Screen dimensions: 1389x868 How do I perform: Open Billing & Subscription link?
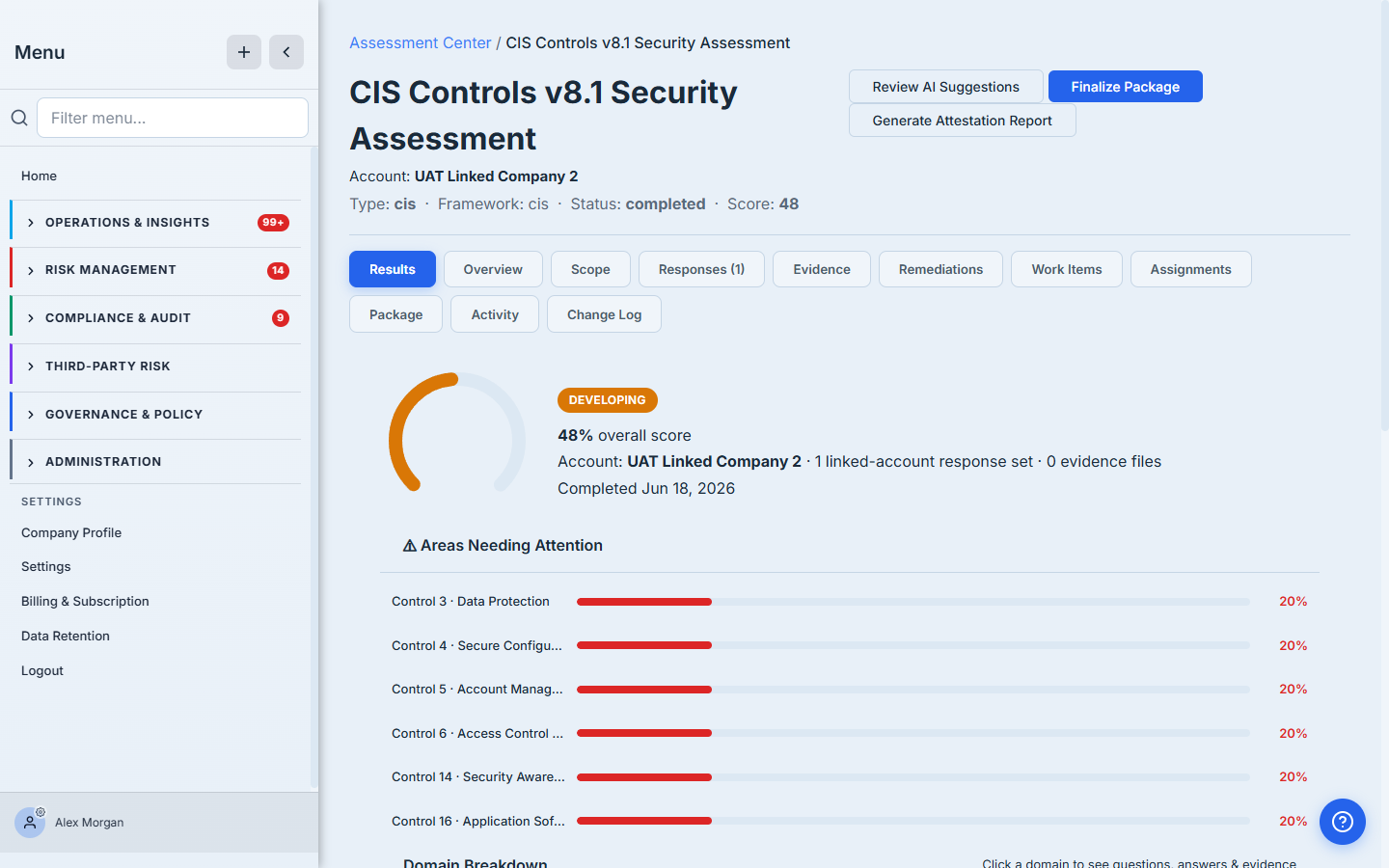pyautogui.click(x=85, y=601)
